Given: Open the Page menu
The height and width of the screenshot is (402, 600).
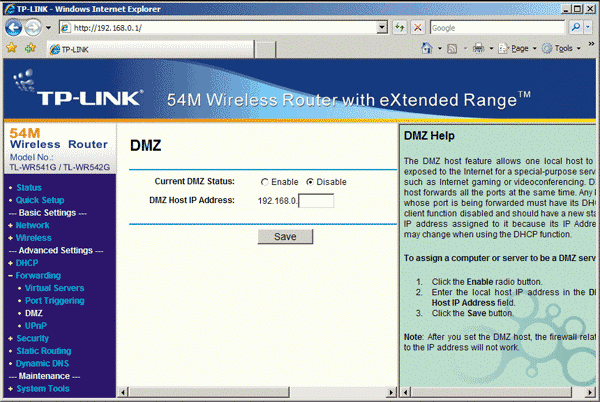Looking at the screenshot, I should pyautogui.click(x=517, y=49).
